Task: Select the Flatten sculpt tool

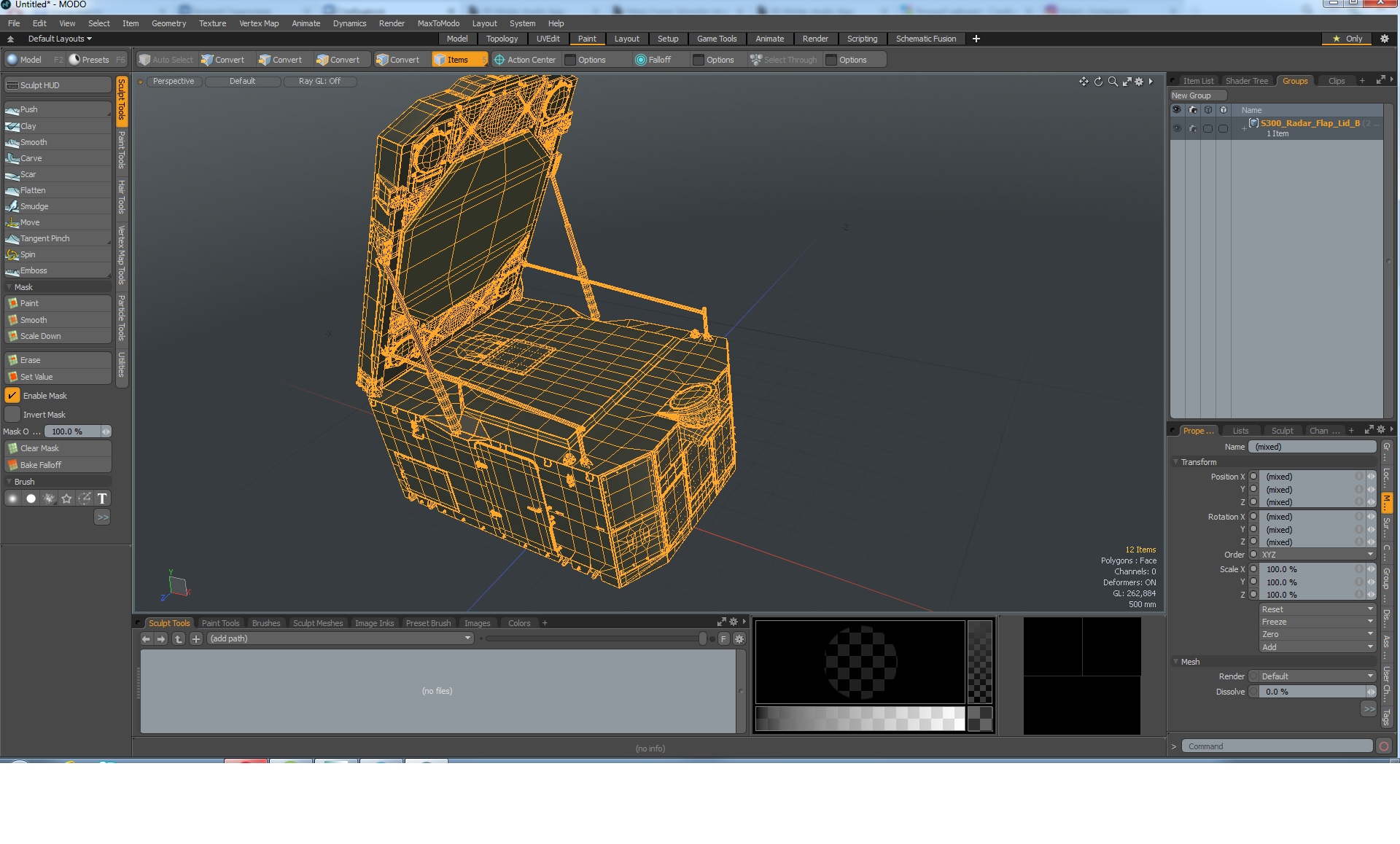Action: click(x=58, y=190)
